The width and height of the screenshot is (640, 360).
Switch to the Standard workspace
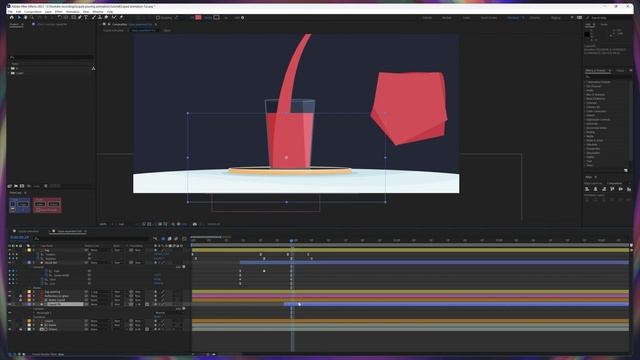(513, 18)
